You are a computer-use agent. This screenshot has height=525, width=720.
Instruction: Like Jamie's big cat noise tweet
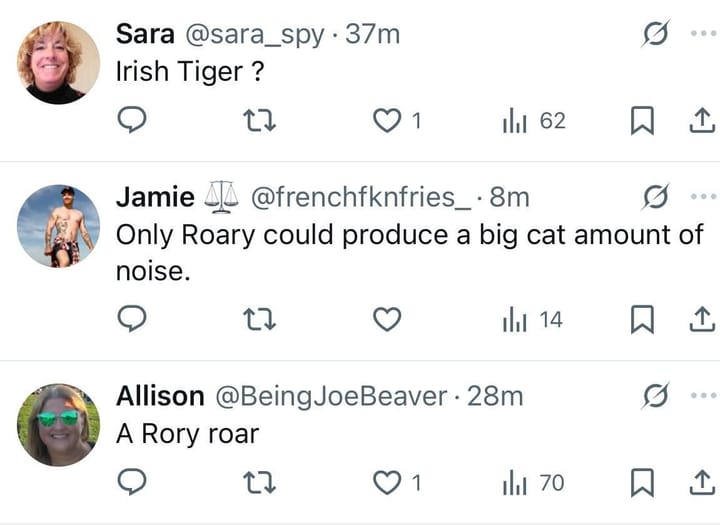tap(387, 320)
